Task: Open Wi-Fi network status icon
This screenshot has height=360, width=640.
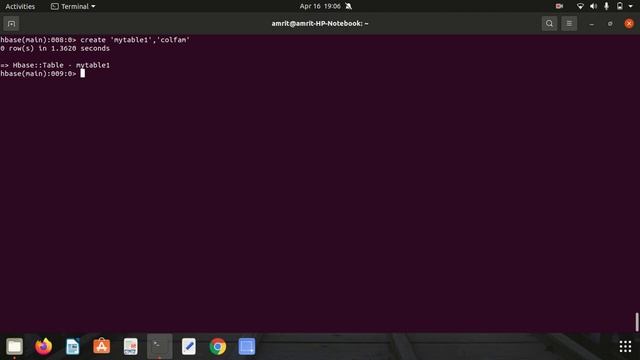Action: [x=580, y=6]
